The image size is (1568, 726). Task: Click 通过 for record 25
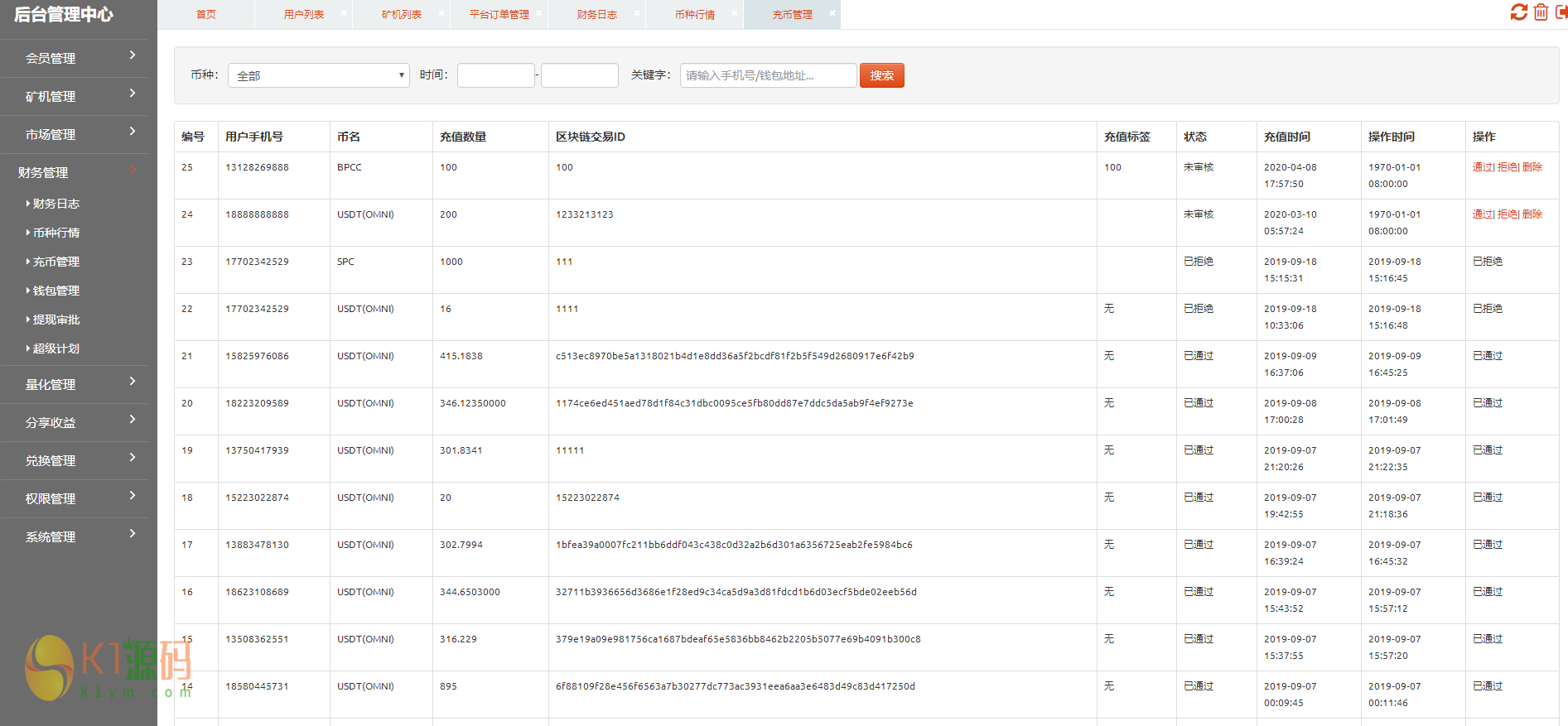pos(1482,167)
